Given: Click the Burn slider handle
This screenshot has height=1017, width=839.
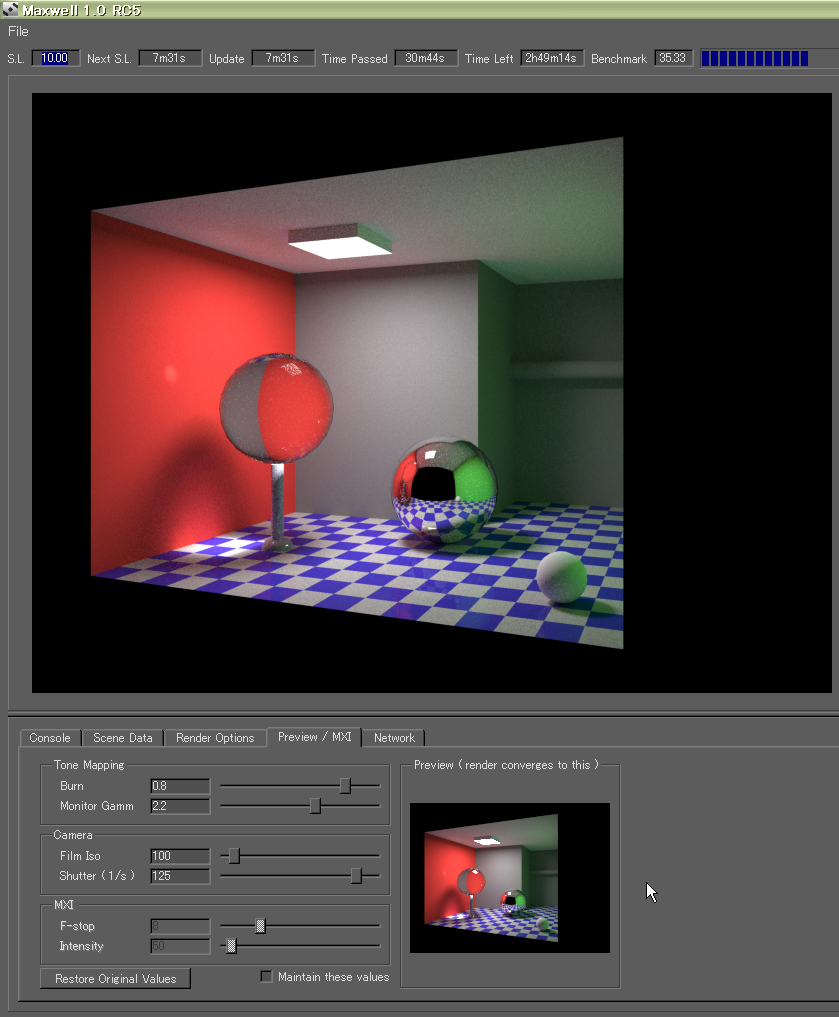Looking at the screenshot, I should click(x=345, y=786).
